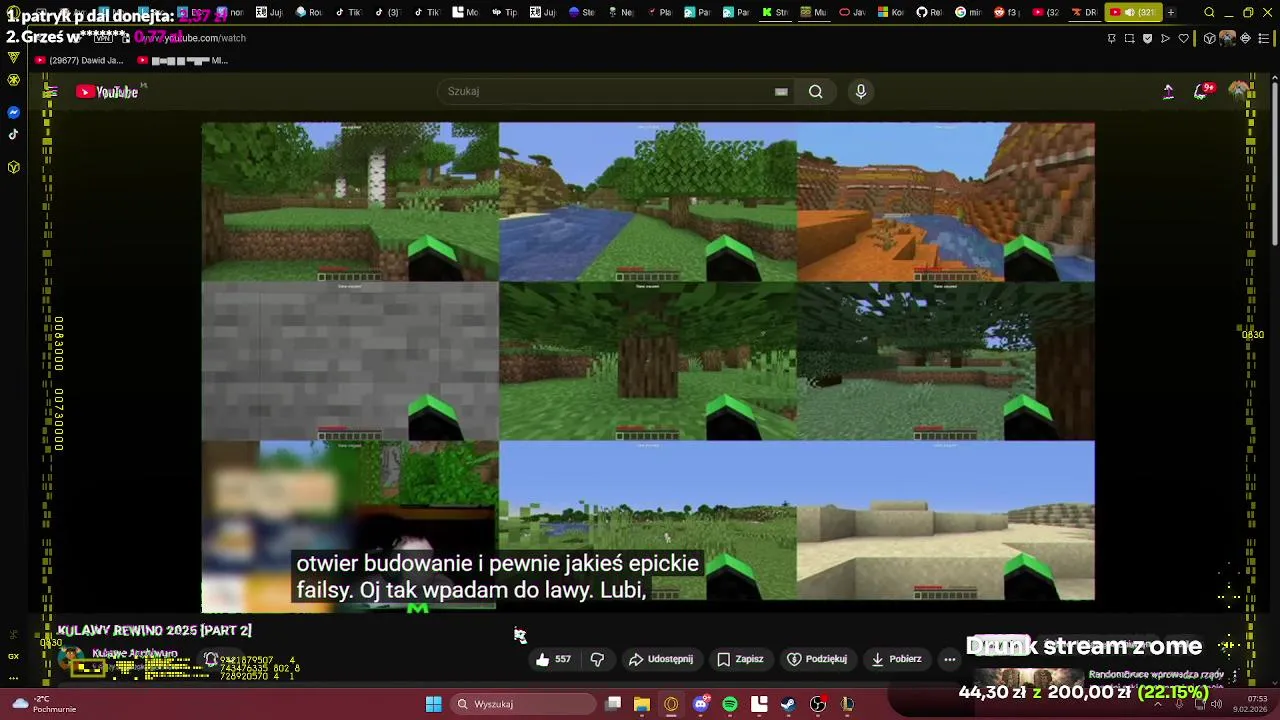This screenshot has width=1280, height=720.
Task: Open the Kulawe Archiwum channel name
Action: point(135,653)
